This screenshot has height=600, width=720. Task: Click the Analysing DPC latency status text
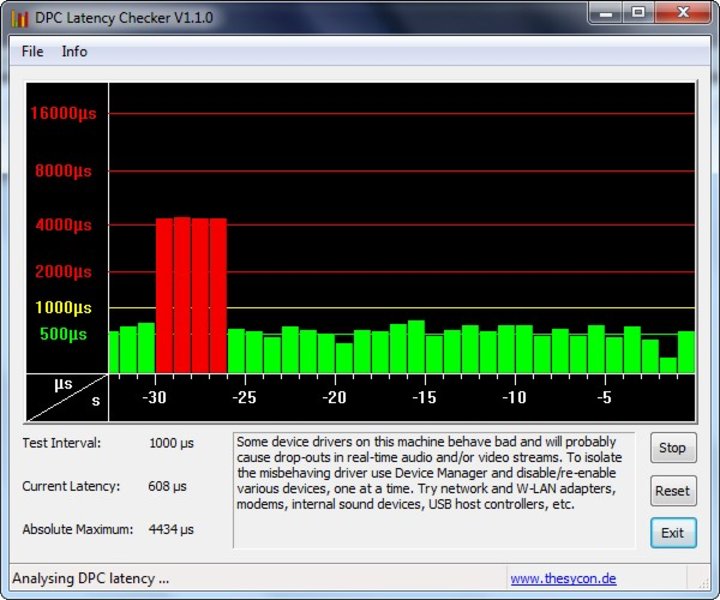pos(91,578)
